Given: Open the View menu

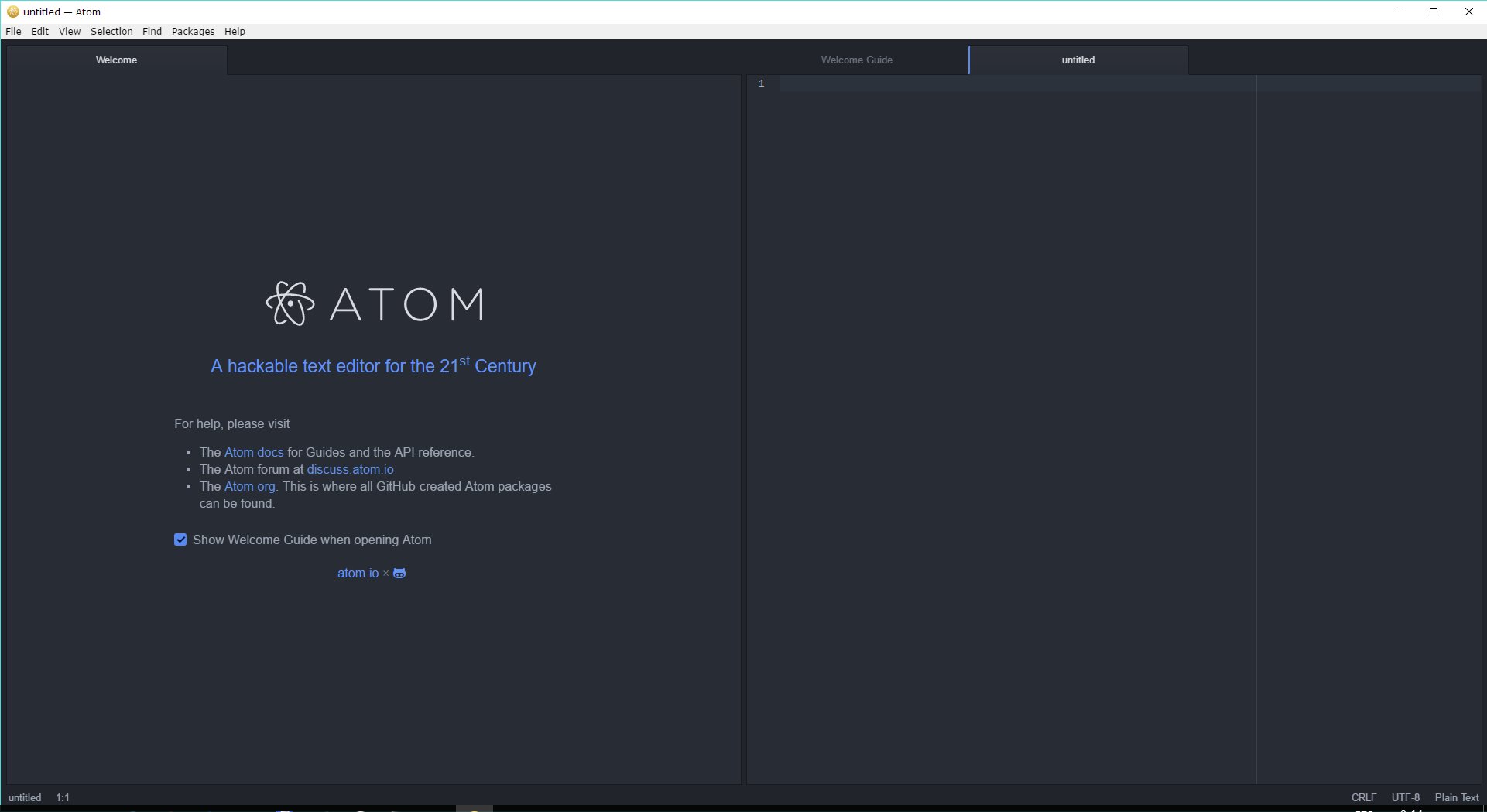Looking at the screenshot, I should [70, 32].
